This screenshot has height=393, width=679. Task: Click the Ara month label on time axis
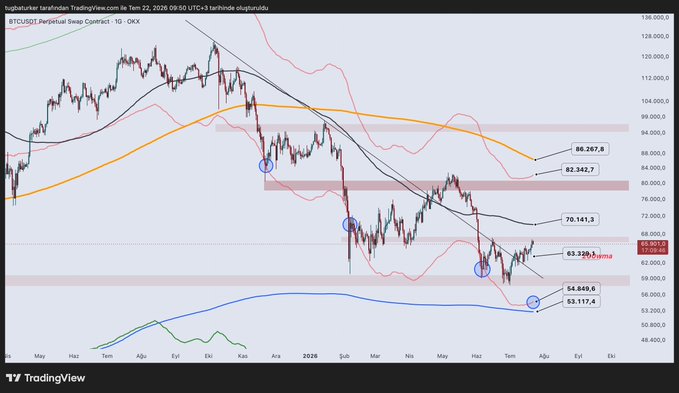pos(276,356)
